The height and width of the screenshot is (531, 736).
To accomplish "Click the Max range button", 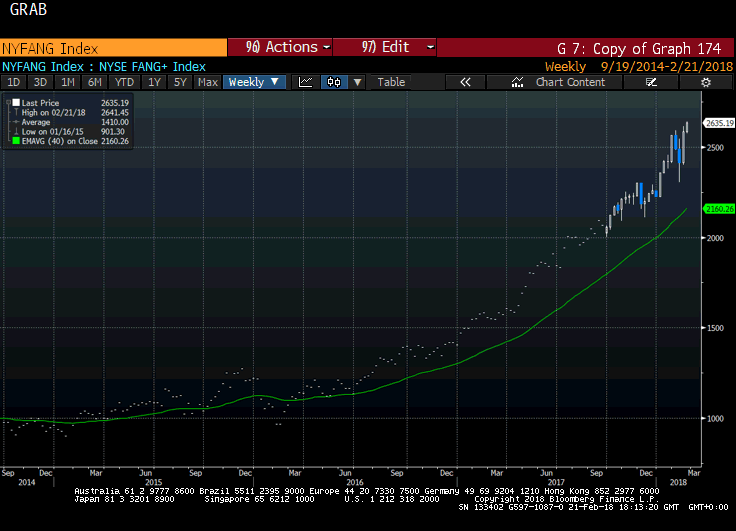I will (208, 82).
